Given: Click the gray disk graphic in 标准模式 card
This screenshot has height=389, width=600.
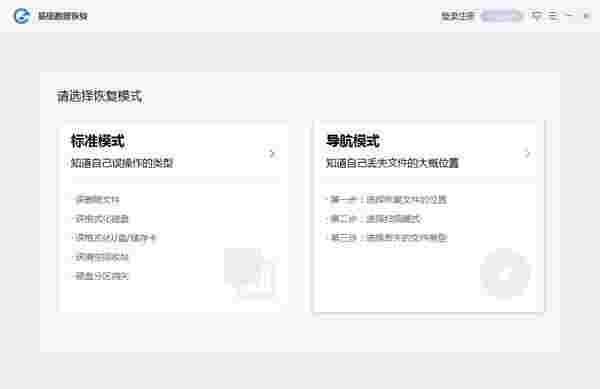Looking at the screenshot, I should coord(251,273).
